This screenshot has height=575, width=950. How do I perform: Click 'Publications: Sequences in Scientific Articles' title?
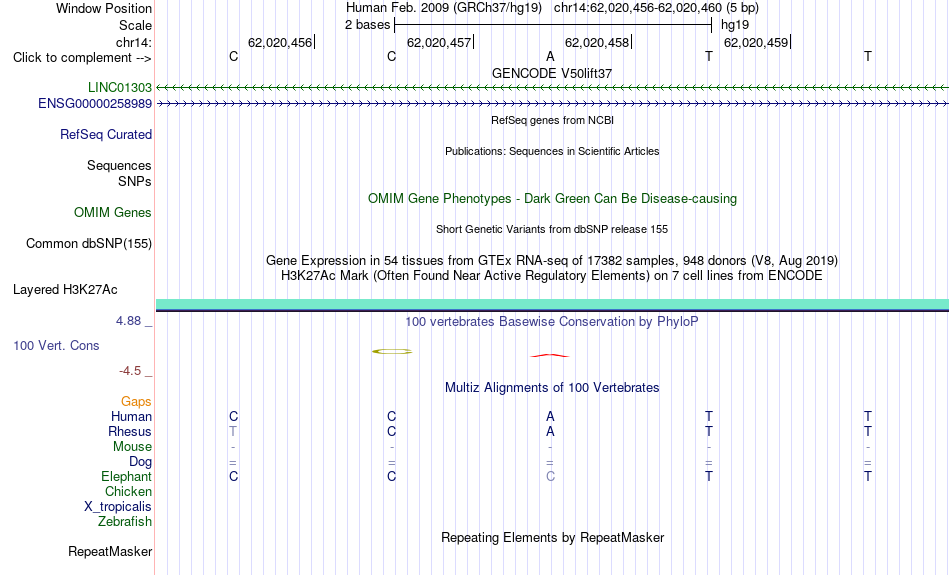pyautogui.click(x=552, y=151)
